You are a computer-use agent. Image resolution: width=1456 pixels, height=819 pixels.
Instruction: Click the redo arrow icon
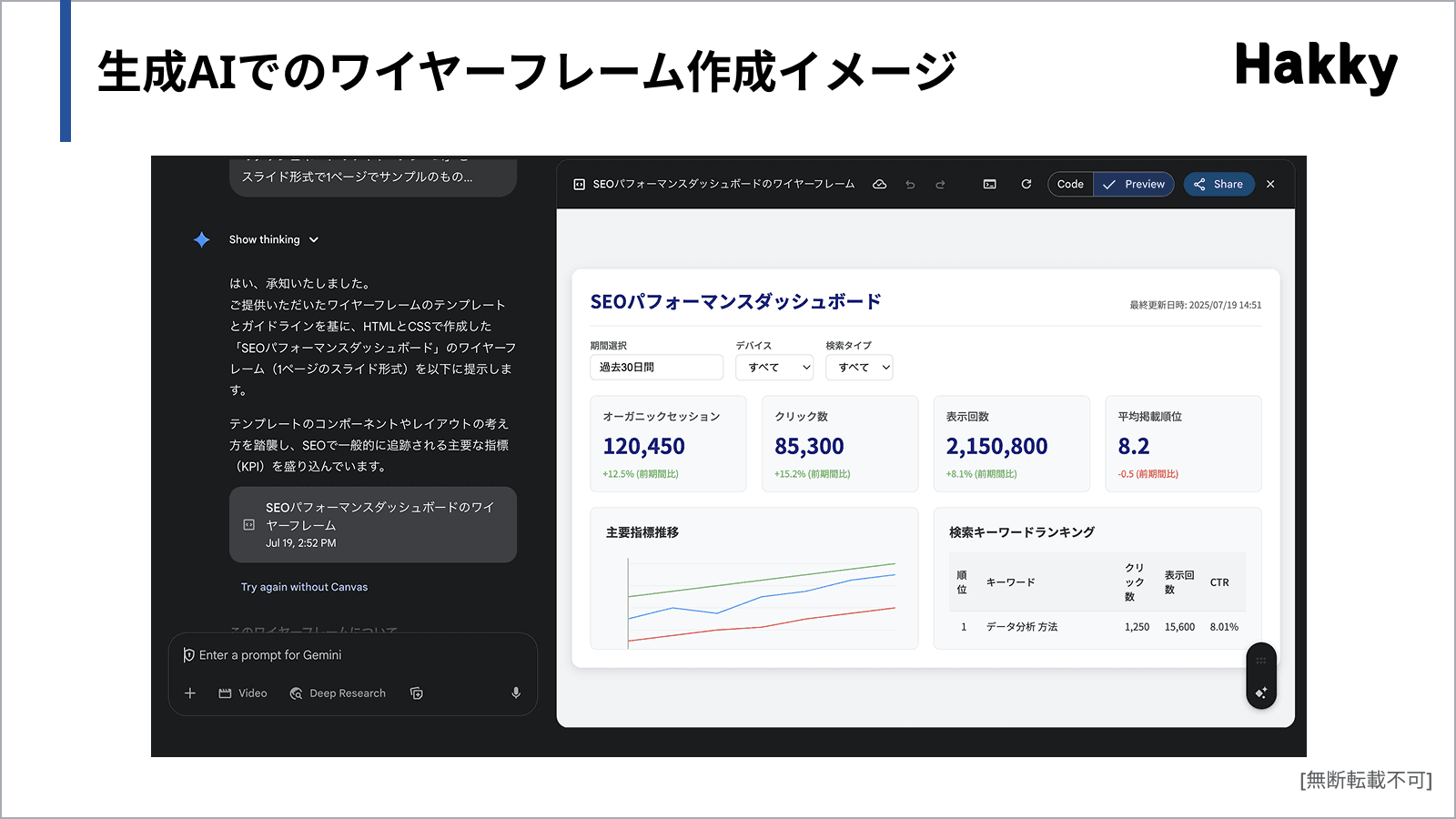(940, 185)
